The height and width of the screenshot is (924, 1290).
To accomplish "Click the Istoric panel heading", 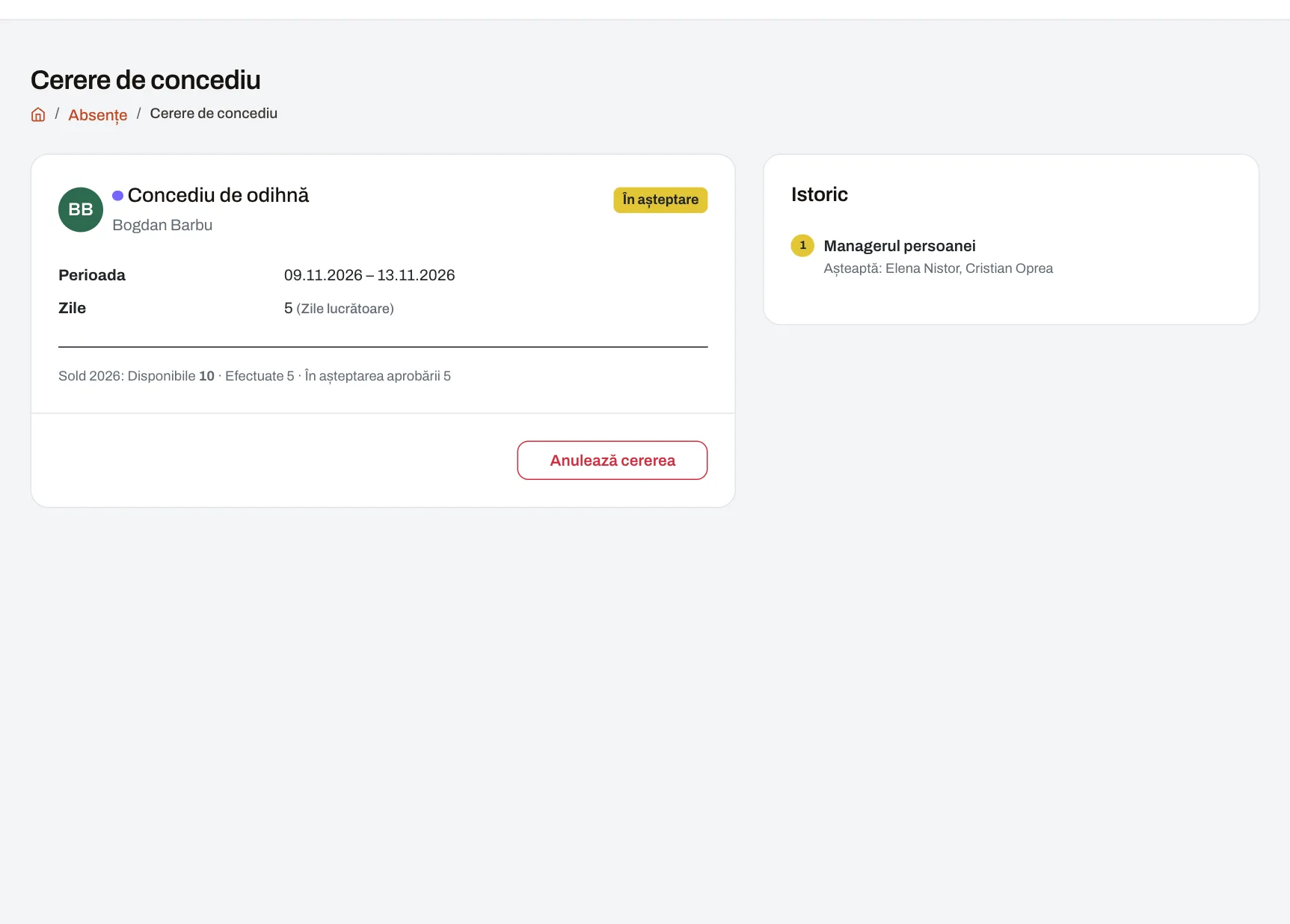I will [820, 194].
